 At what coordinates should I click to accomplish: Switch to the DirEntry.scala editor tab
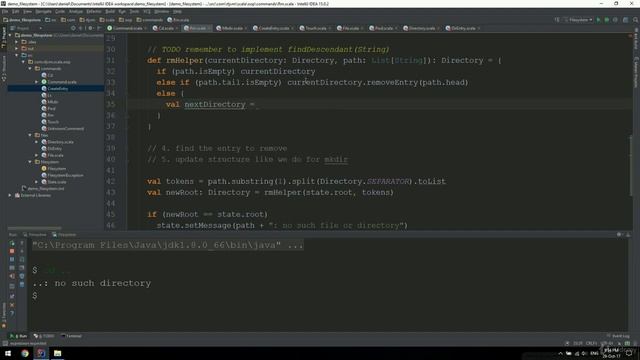tap(462, 28)
